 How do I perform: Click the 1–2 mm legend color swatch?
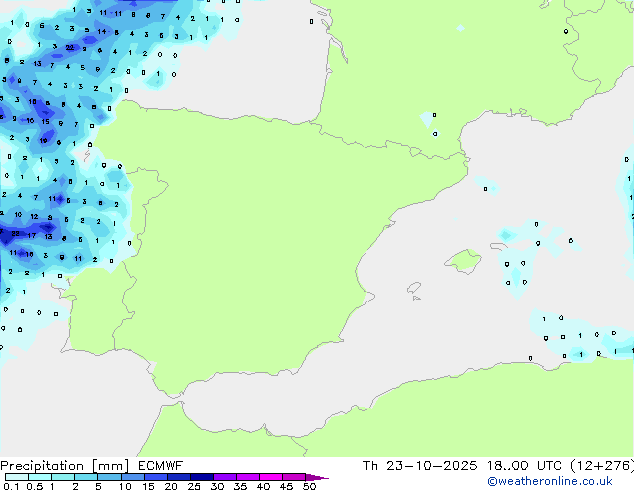point(63,477)
